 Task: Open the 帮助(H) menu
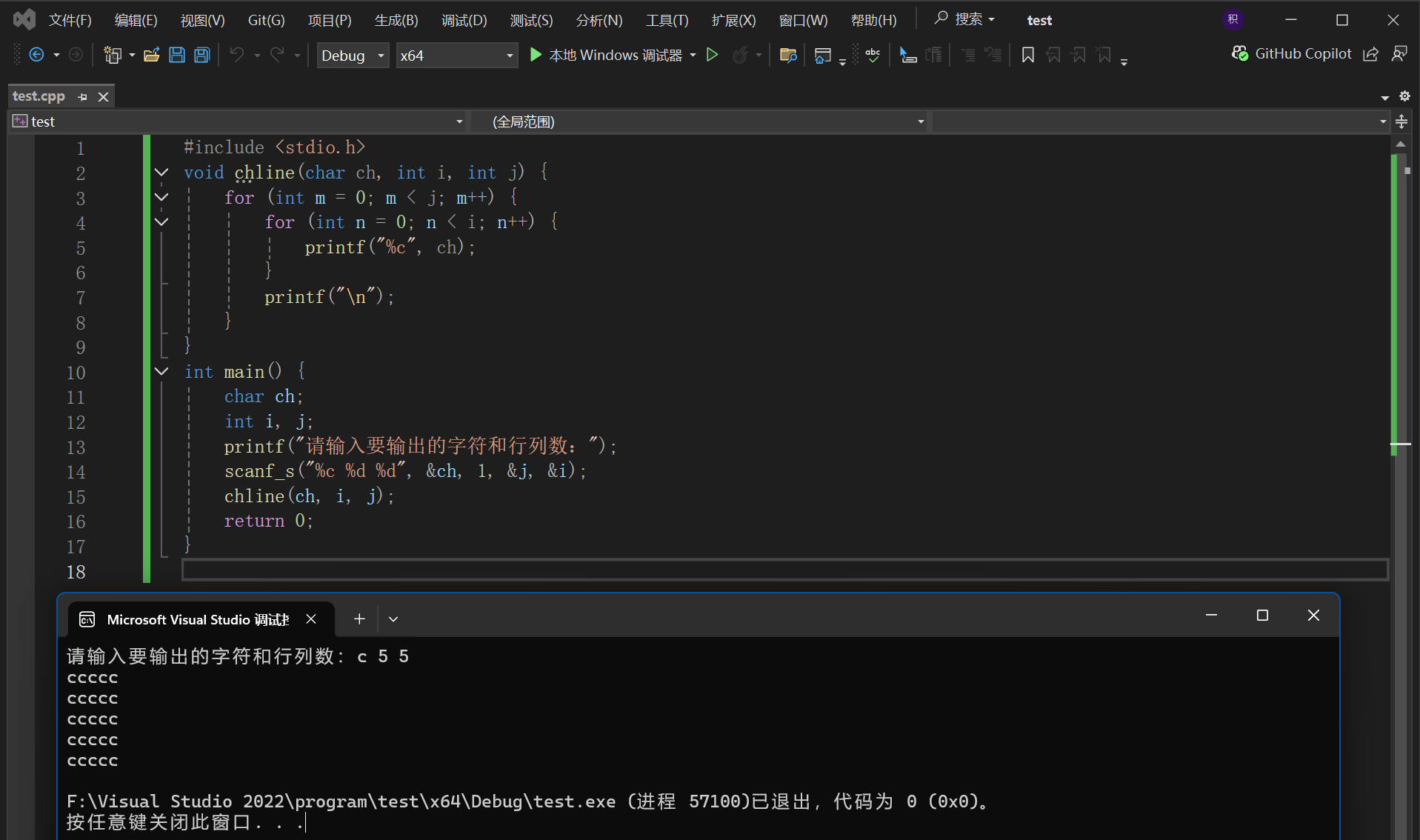click(x=874, y=20)
